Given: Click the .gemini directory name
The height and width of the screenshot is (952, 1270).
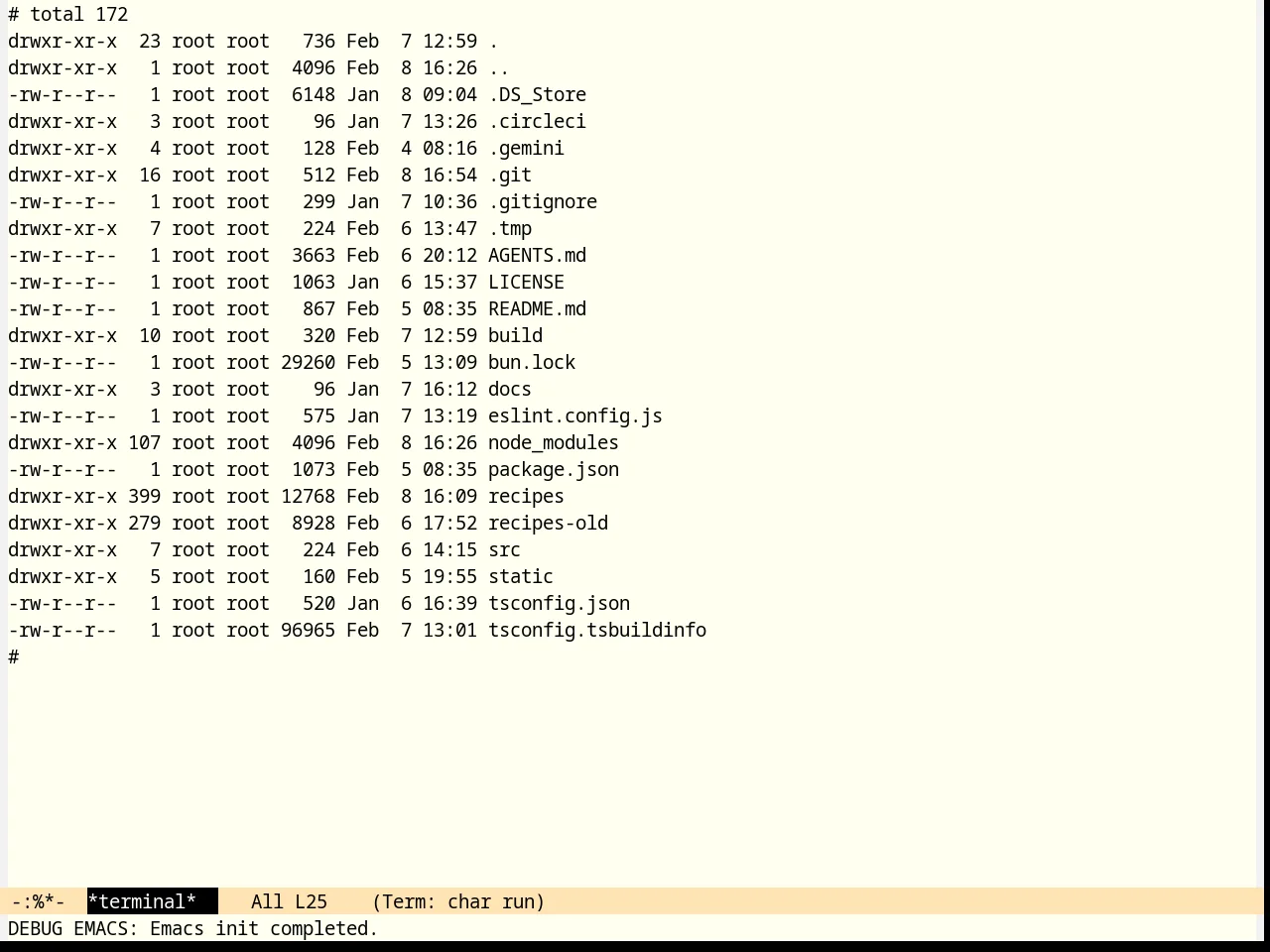Looking at the screenshot, I should coord(526,149).
